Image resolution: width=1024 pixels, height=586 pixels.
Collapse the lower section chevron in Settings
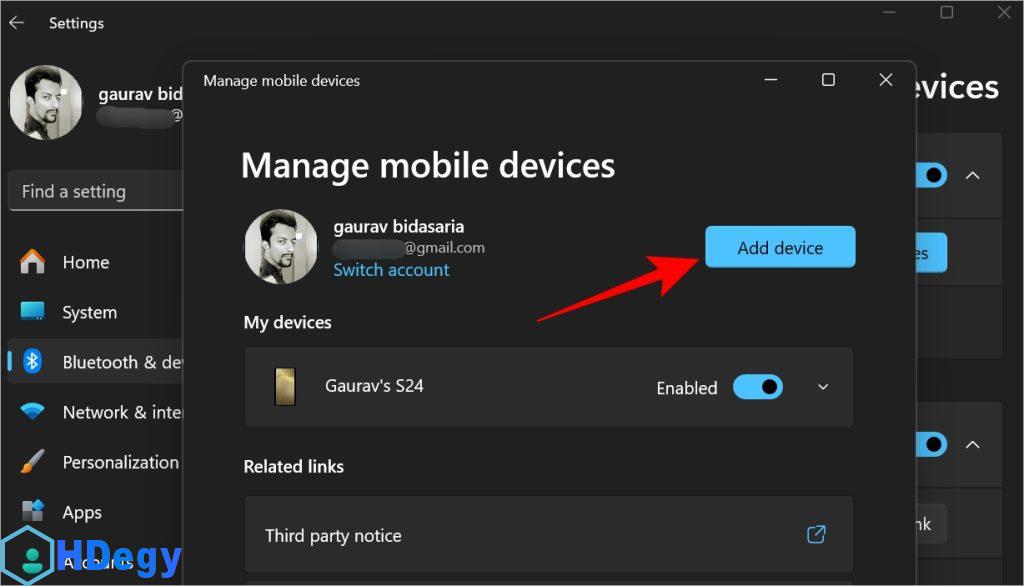coord(972,444)
